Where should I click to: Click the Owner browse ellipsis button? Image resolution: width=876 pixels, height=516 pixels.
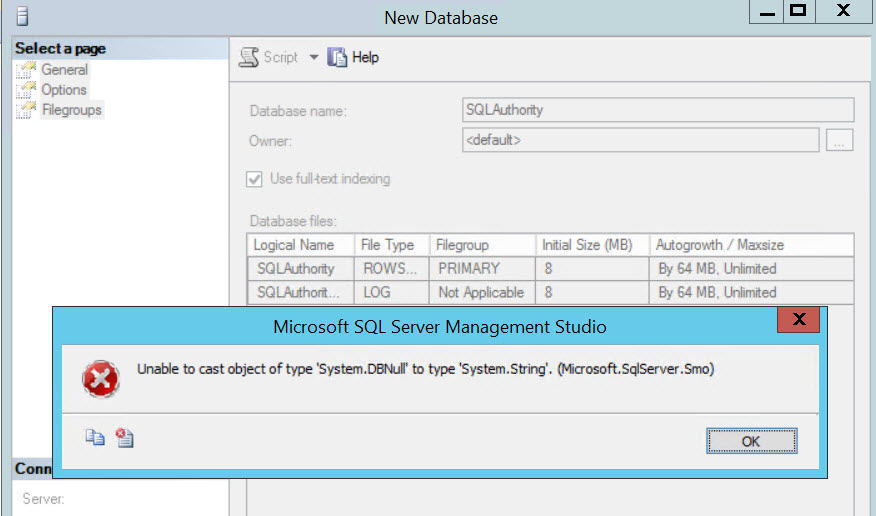[839, 140]
